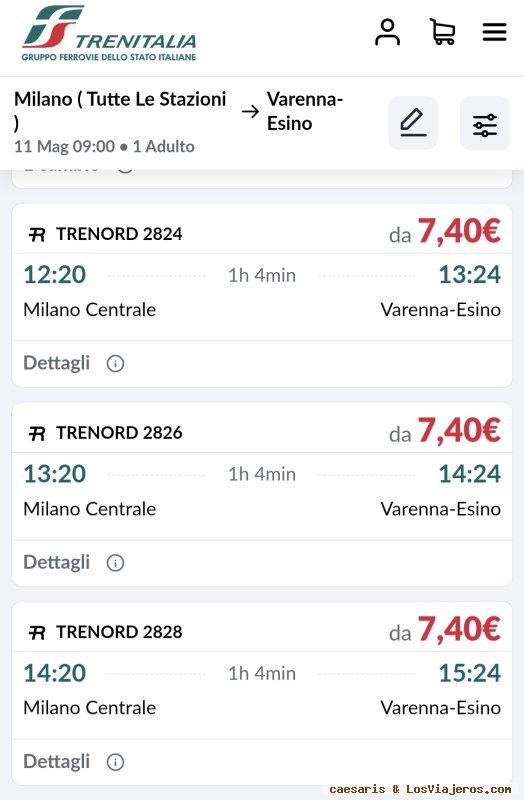Open the shopping cart icon

pyautogui.click(x=442, y=32)
